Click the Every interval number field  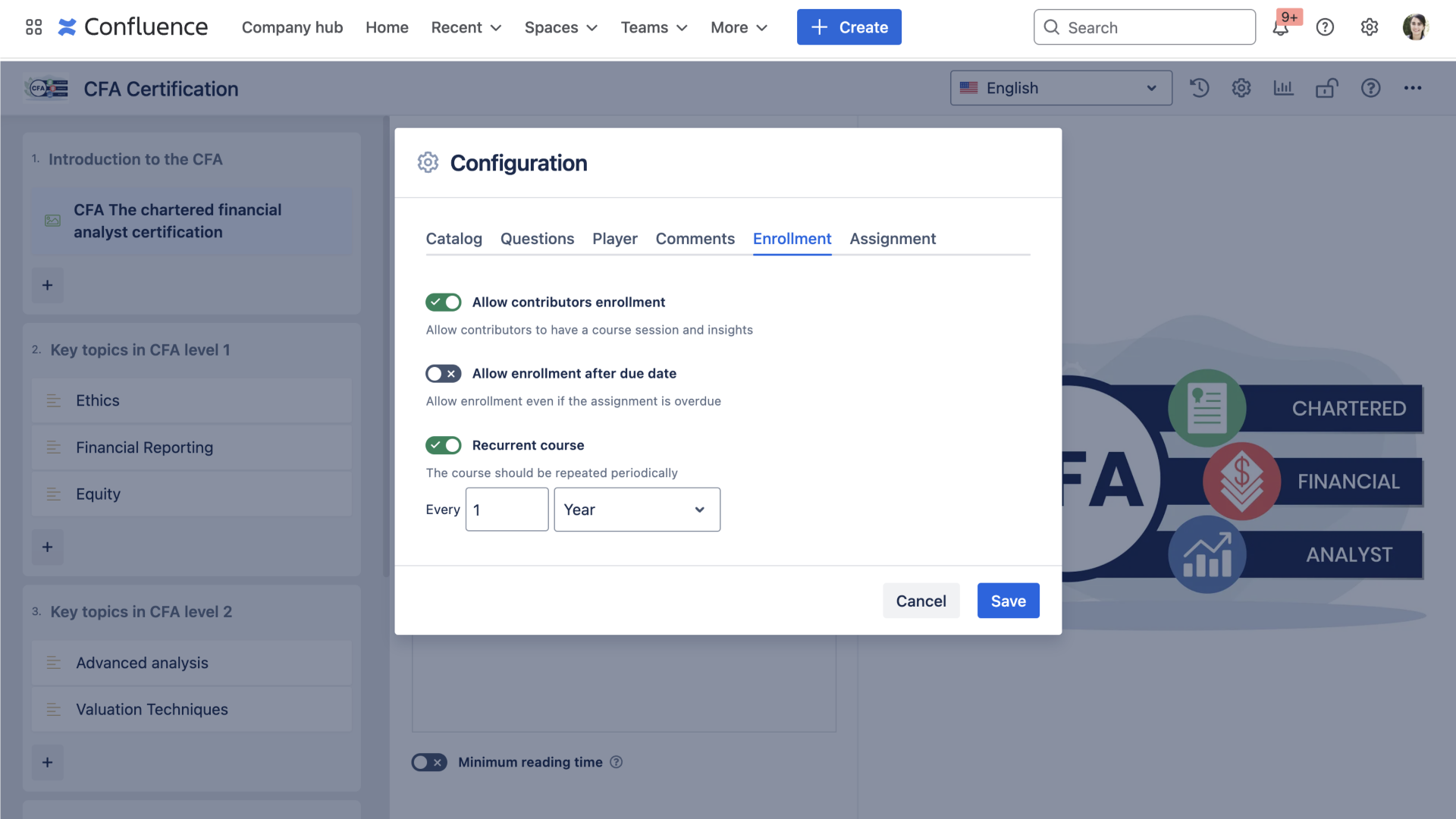click(x=507, y=510)
